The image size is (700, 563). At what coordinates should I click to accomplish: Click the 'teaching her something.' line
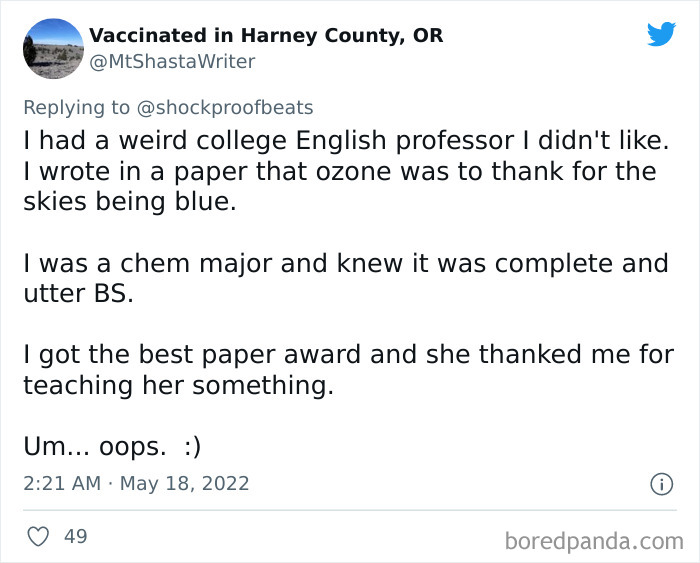[x=177, y=386]
